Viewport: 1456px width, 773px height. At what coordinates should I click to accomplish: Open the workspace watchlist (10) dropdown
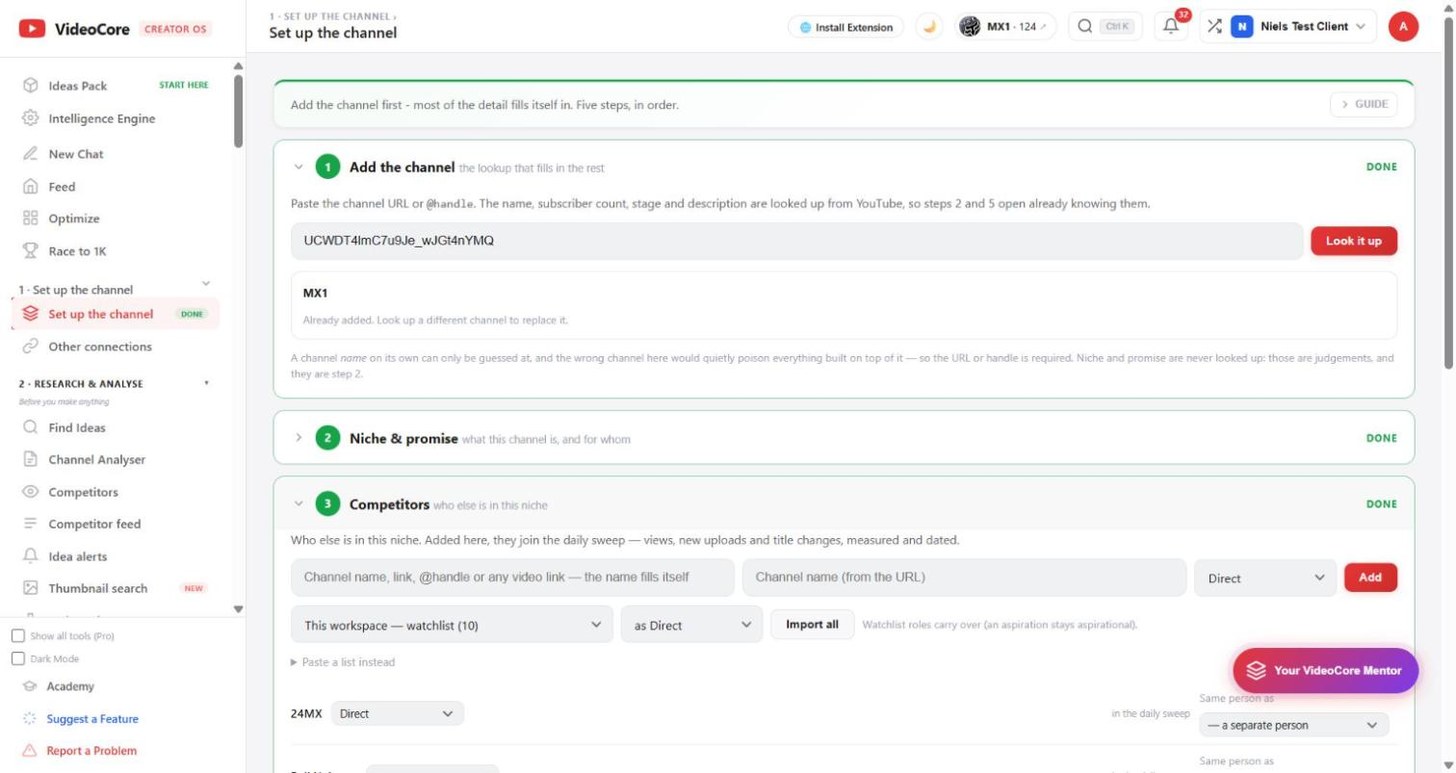pyautogui.click(x=452, y=625)
